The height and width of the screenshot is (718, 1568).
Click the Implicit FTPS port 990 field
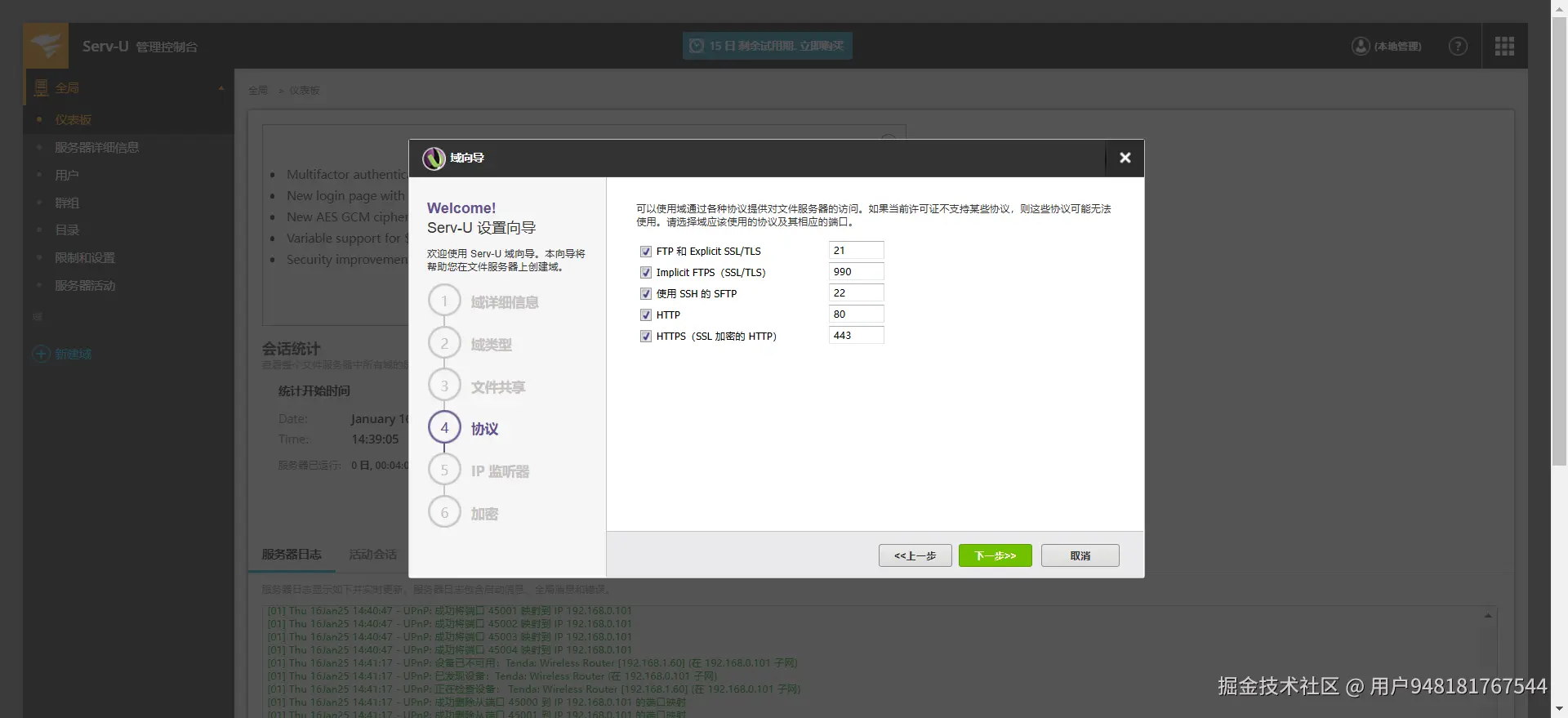(856, 272)
